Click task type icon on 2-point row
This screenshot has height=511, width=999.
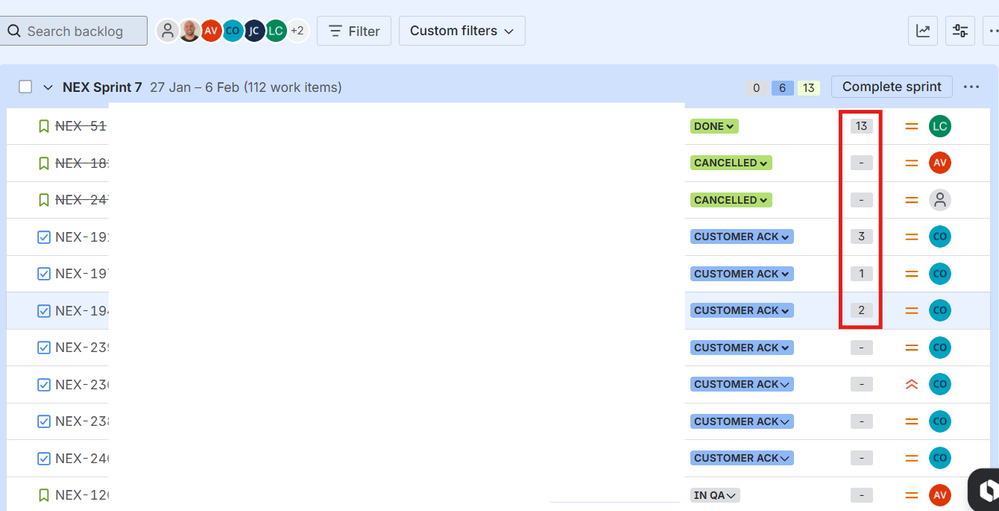coord(43,311)
